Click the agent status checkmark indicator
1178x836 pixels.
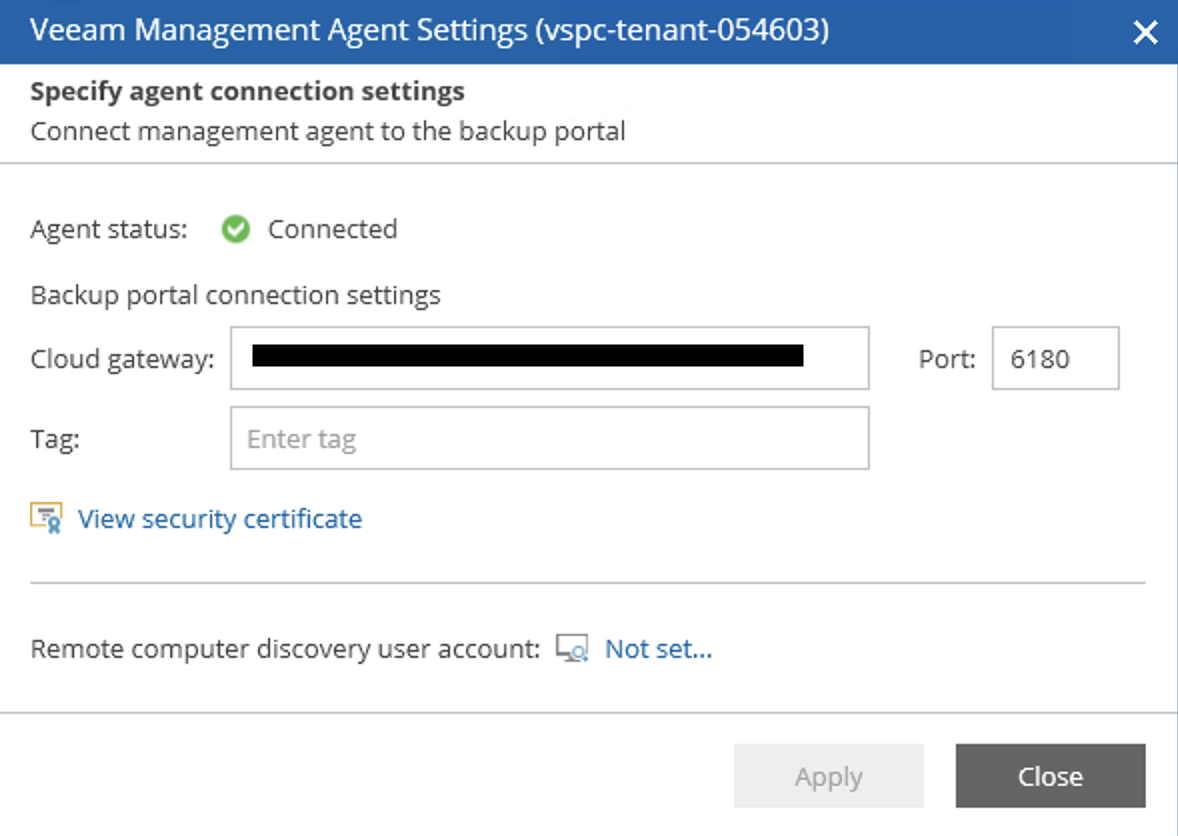pos(236,229)
